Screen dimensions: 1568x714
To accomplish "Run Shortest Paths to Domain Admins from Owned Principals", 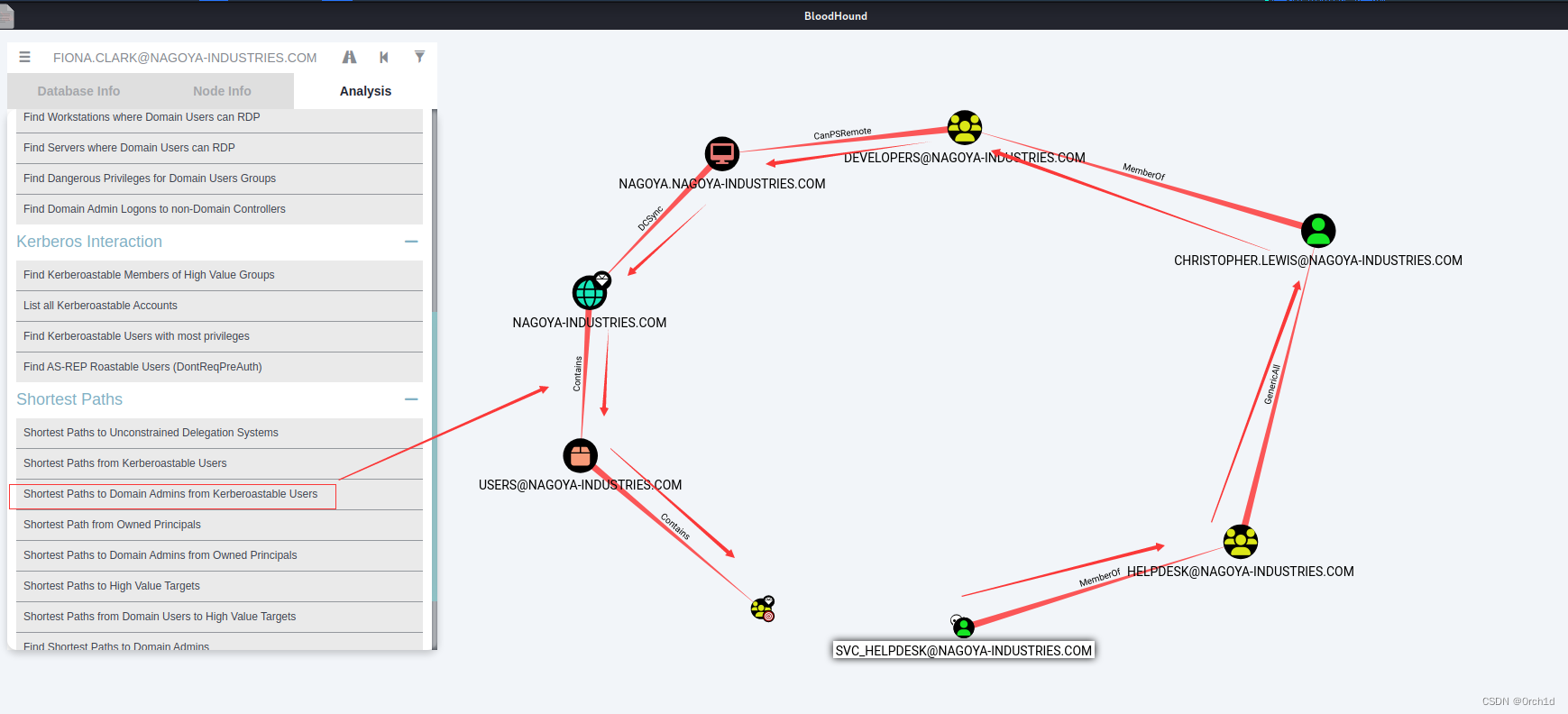I will [219, 555].
